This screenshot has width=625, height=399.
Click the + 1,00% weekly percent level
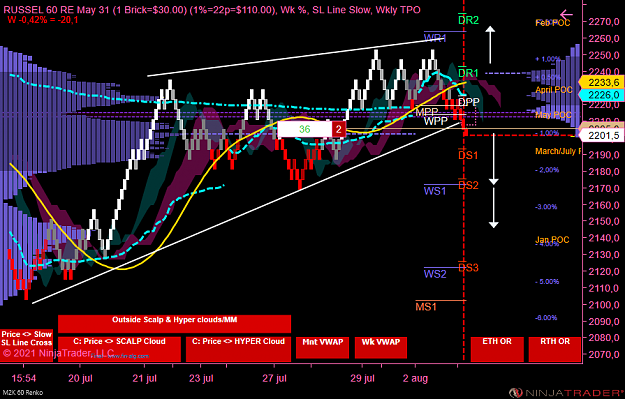548,59
